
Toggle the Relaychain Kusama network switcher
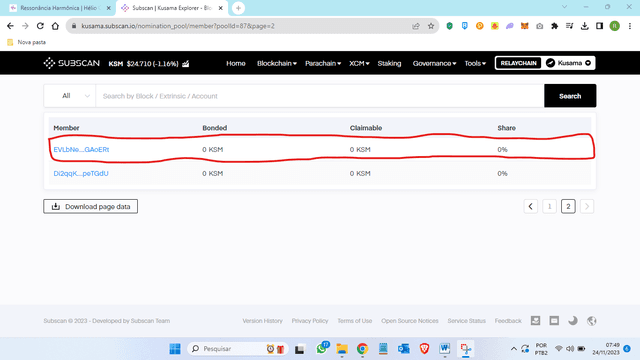(x=545, y=63)
